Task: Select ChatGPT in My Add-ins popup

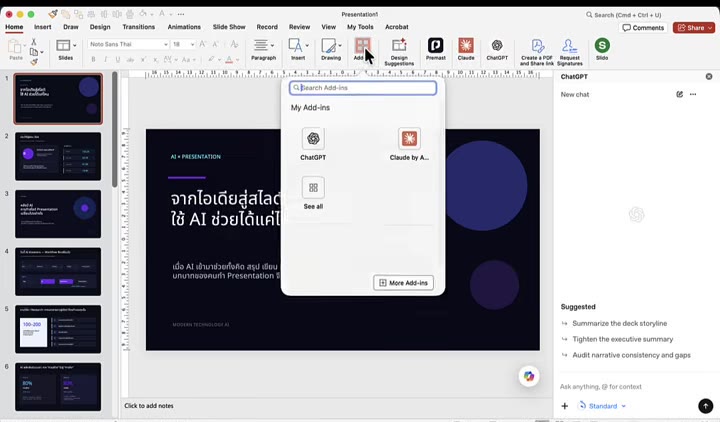Action: [x=313, y=144]
